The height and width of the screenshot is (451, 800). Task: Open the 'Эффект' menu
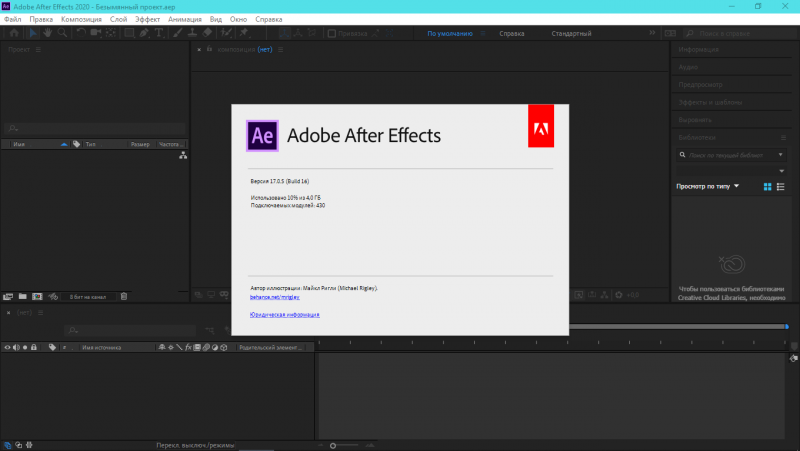147,19
